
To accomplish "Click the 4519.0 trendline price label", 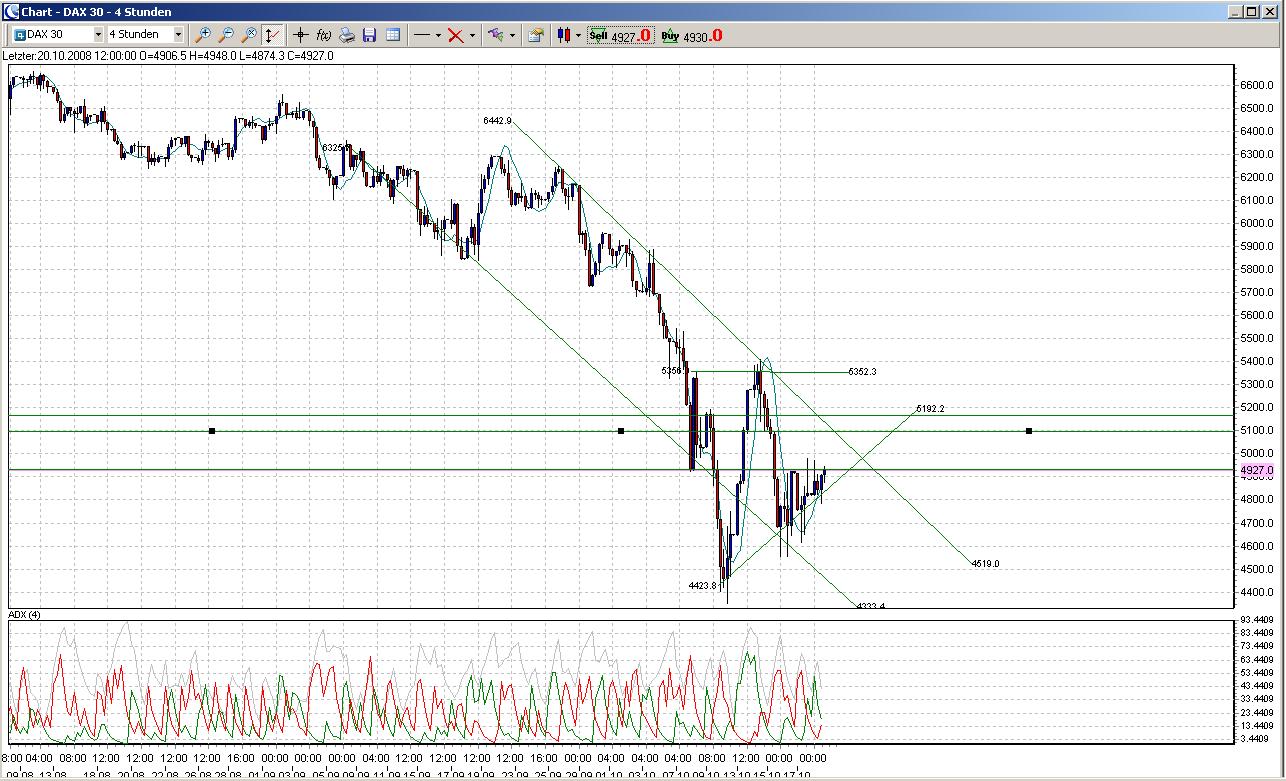I will pos(985,564).
